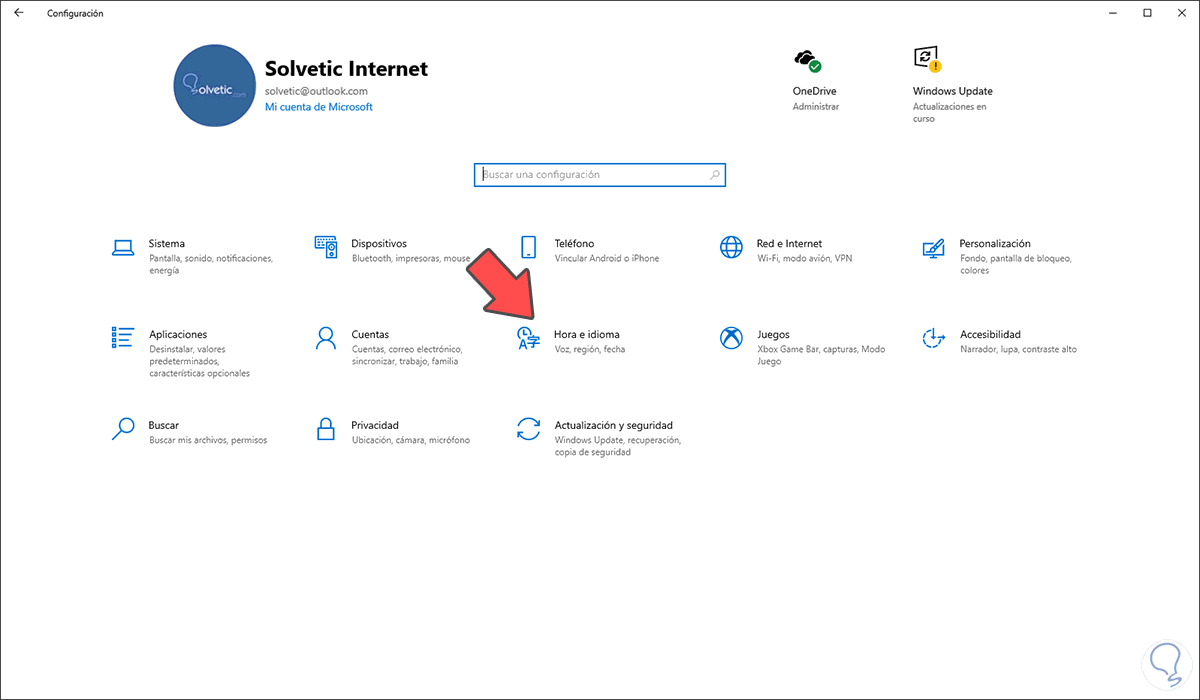
Task: Click the Buscar magnifier category icon
Action: 123,429
